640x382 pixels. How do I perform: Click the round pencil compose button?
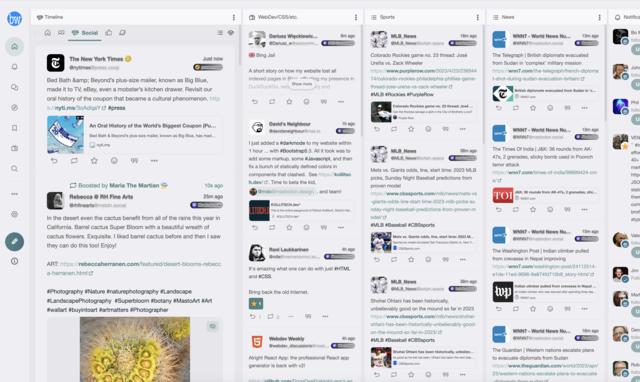click(x=14, y=241)
